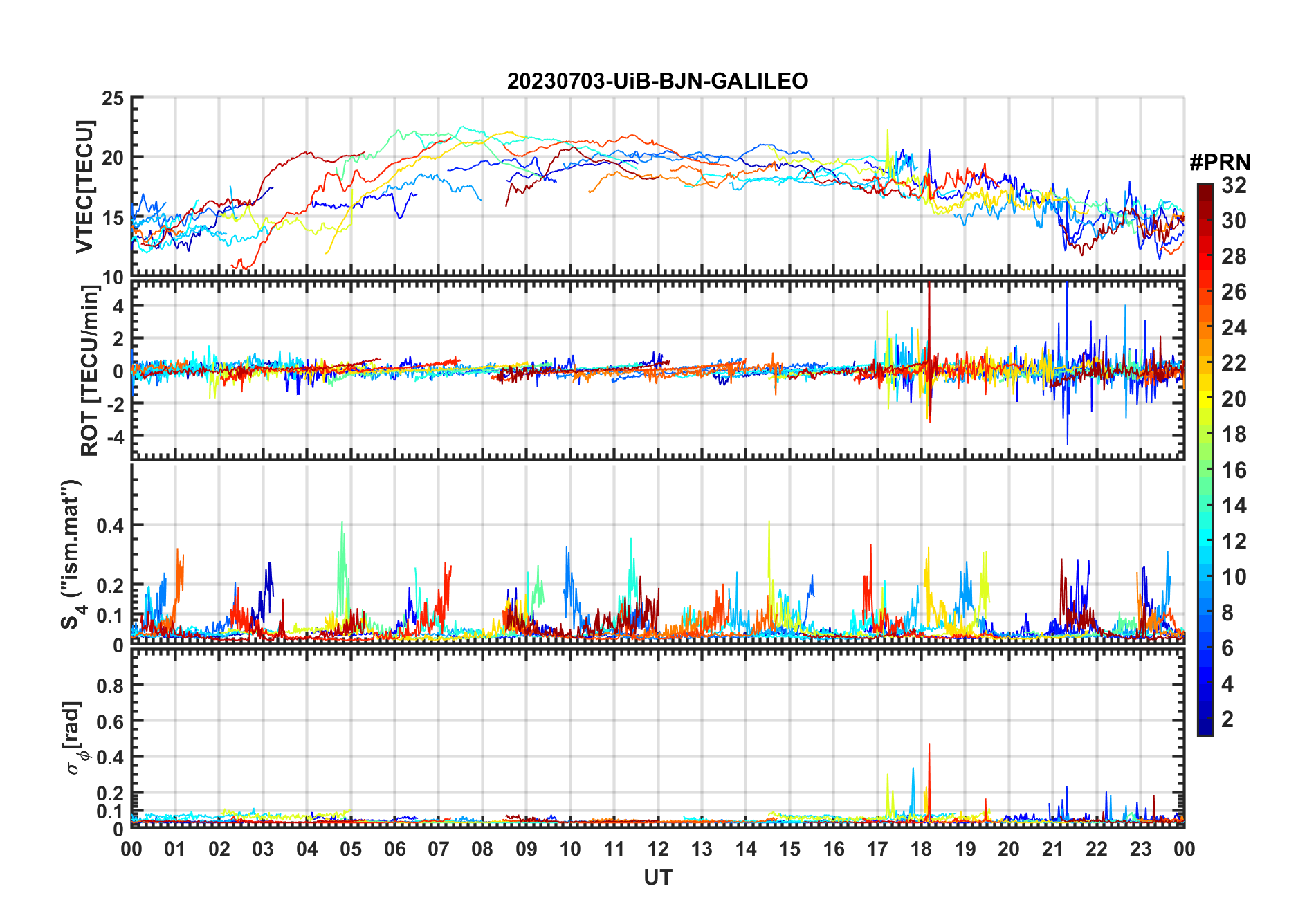Click x-axis tick label 22
Image resolution: width=1316 pixels, height=920 pixels.
[x=1097, y=849]
